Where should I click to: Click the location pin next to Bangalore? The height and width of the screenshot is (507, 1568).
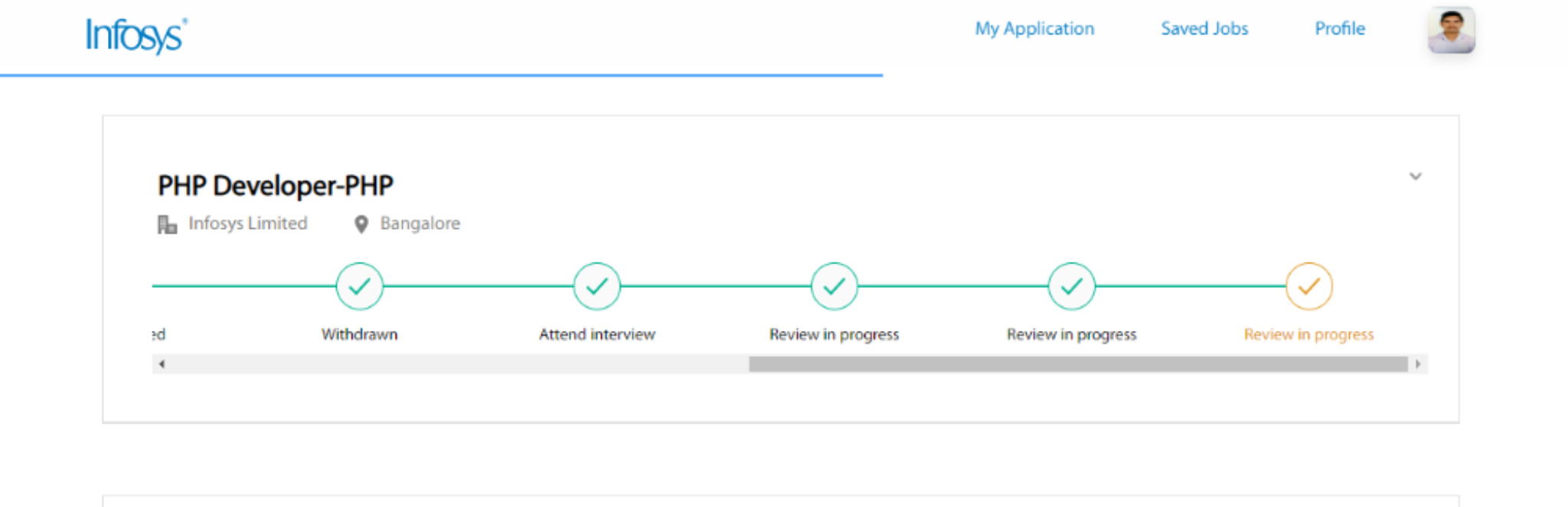point(361,224)
